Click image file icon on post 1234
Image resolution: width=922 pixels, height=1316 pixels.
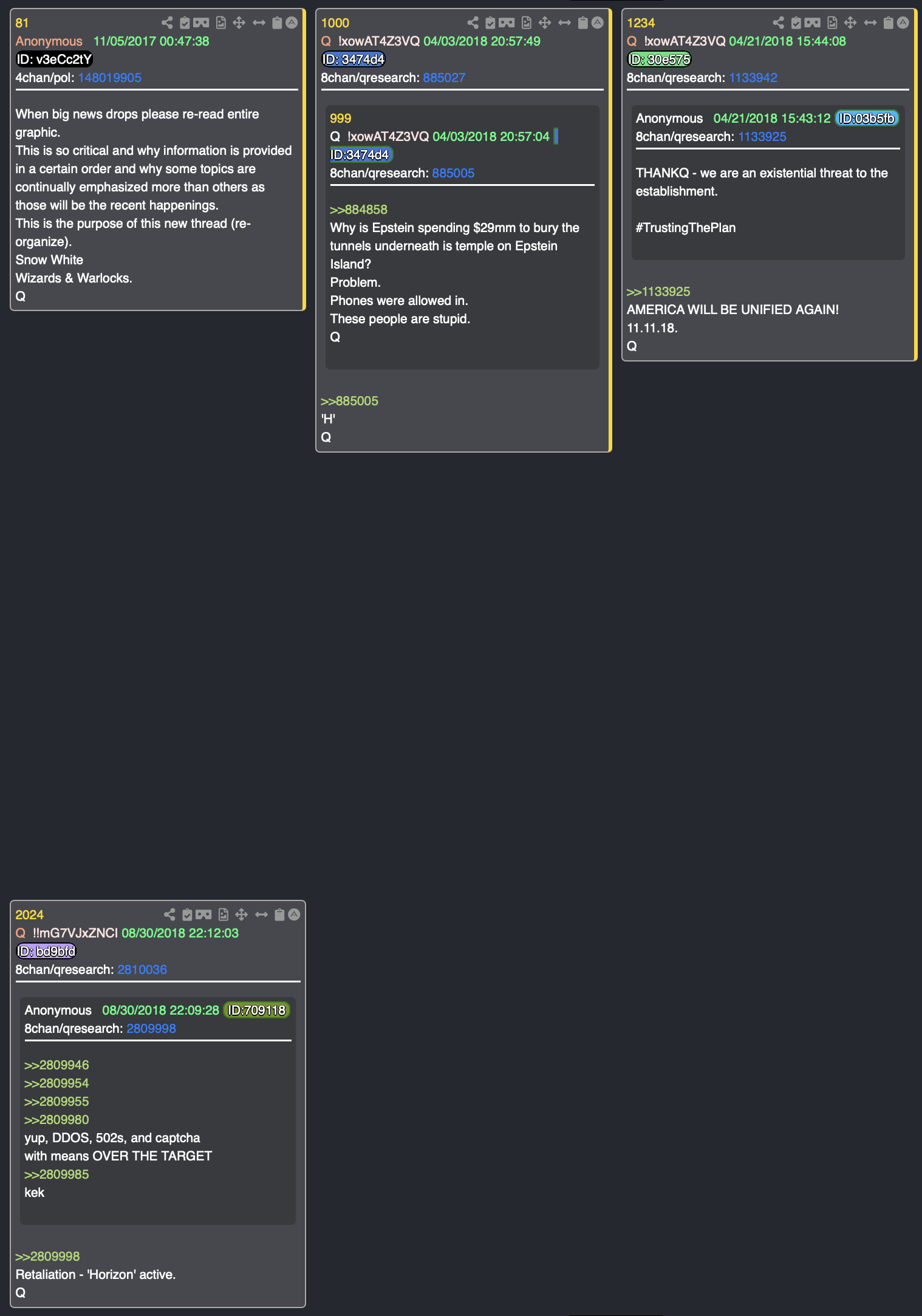pos(832,23)
